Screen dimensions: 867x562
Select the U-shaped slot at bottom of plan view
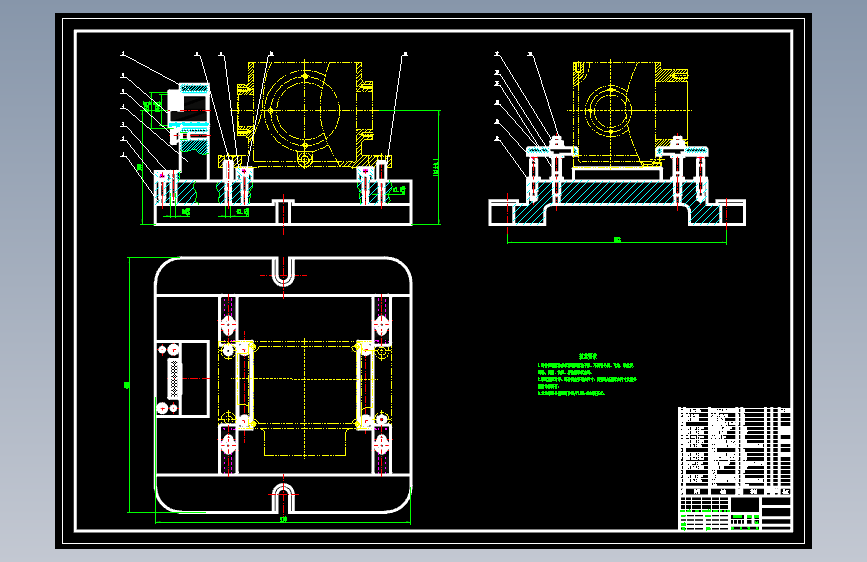pos(284,498)
